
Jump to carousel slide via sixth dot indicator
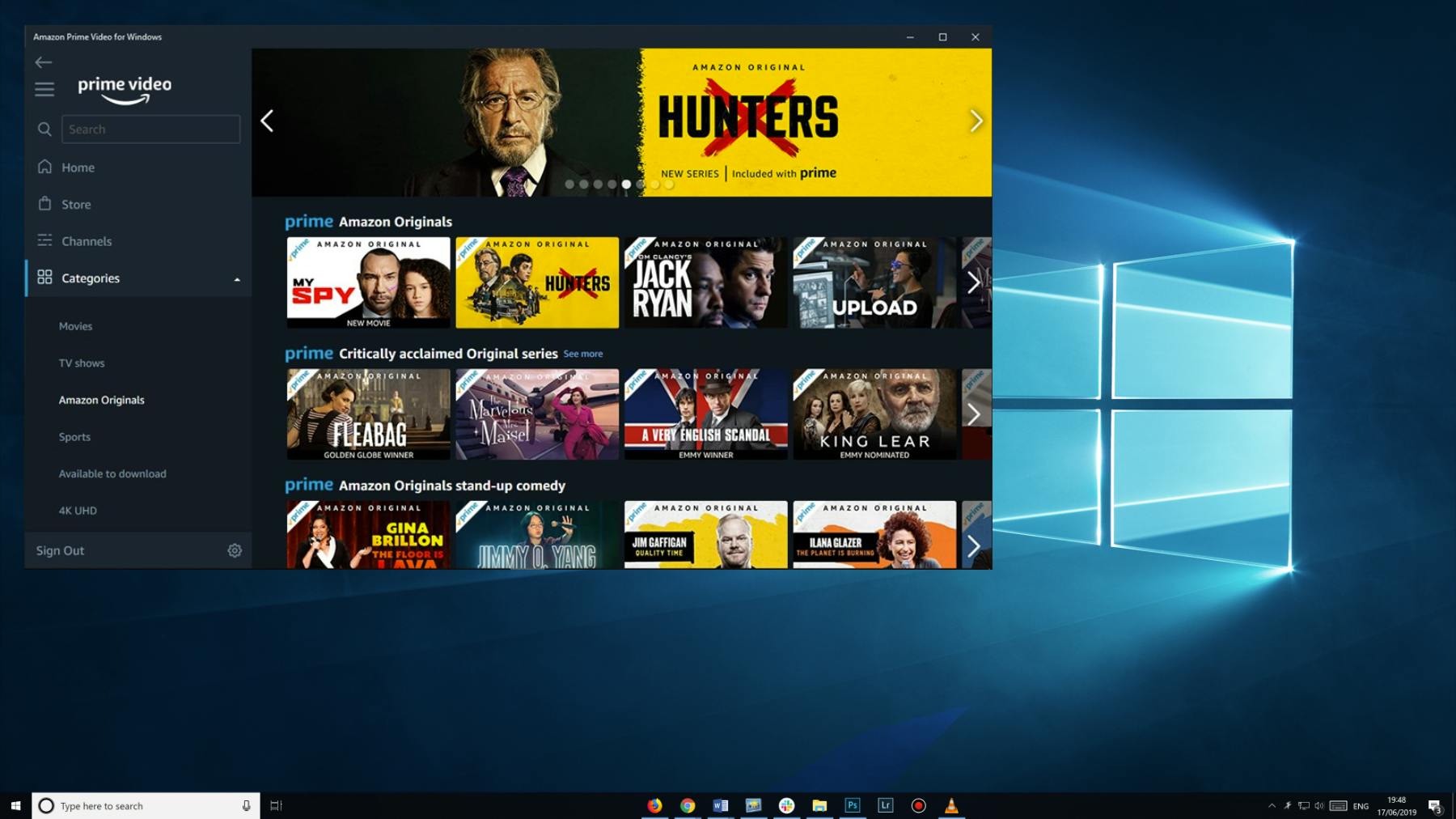click(639, 184)
